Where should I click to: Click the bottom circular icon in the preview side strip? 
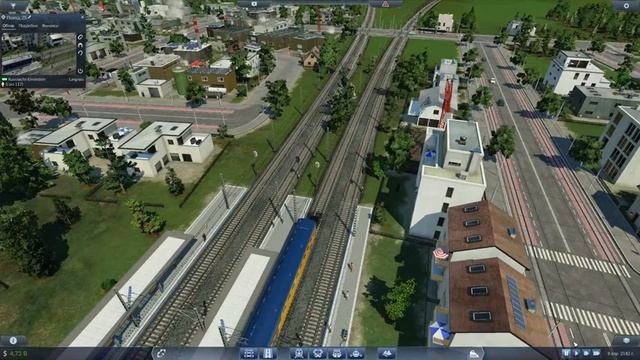point(80,71)
